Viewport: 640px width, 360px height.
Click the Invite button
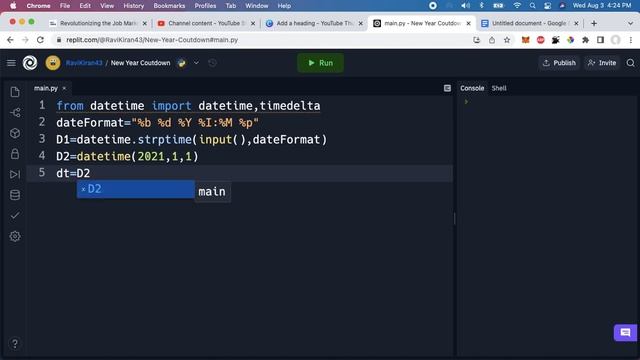(x=602, y=63)
